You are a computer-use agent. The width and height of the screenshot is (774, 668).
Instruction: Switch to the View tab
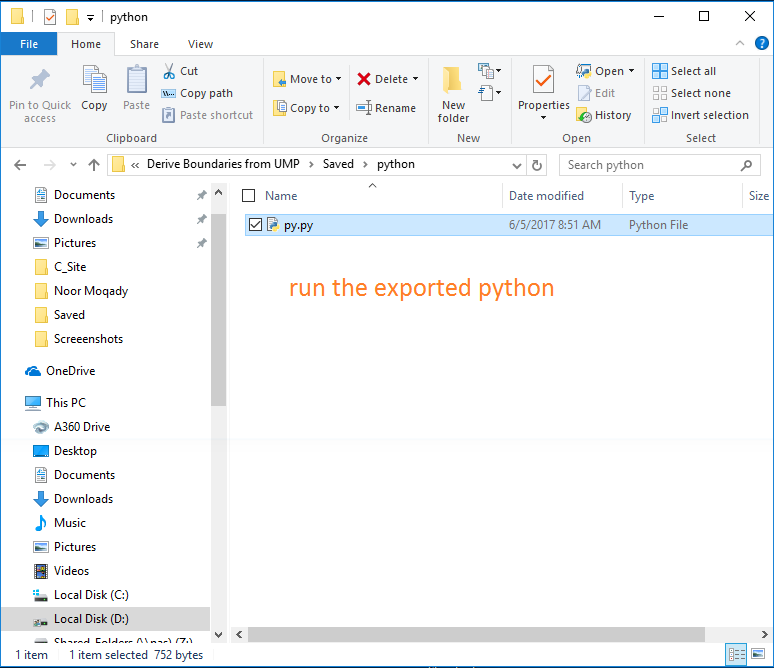pos(200,44)
